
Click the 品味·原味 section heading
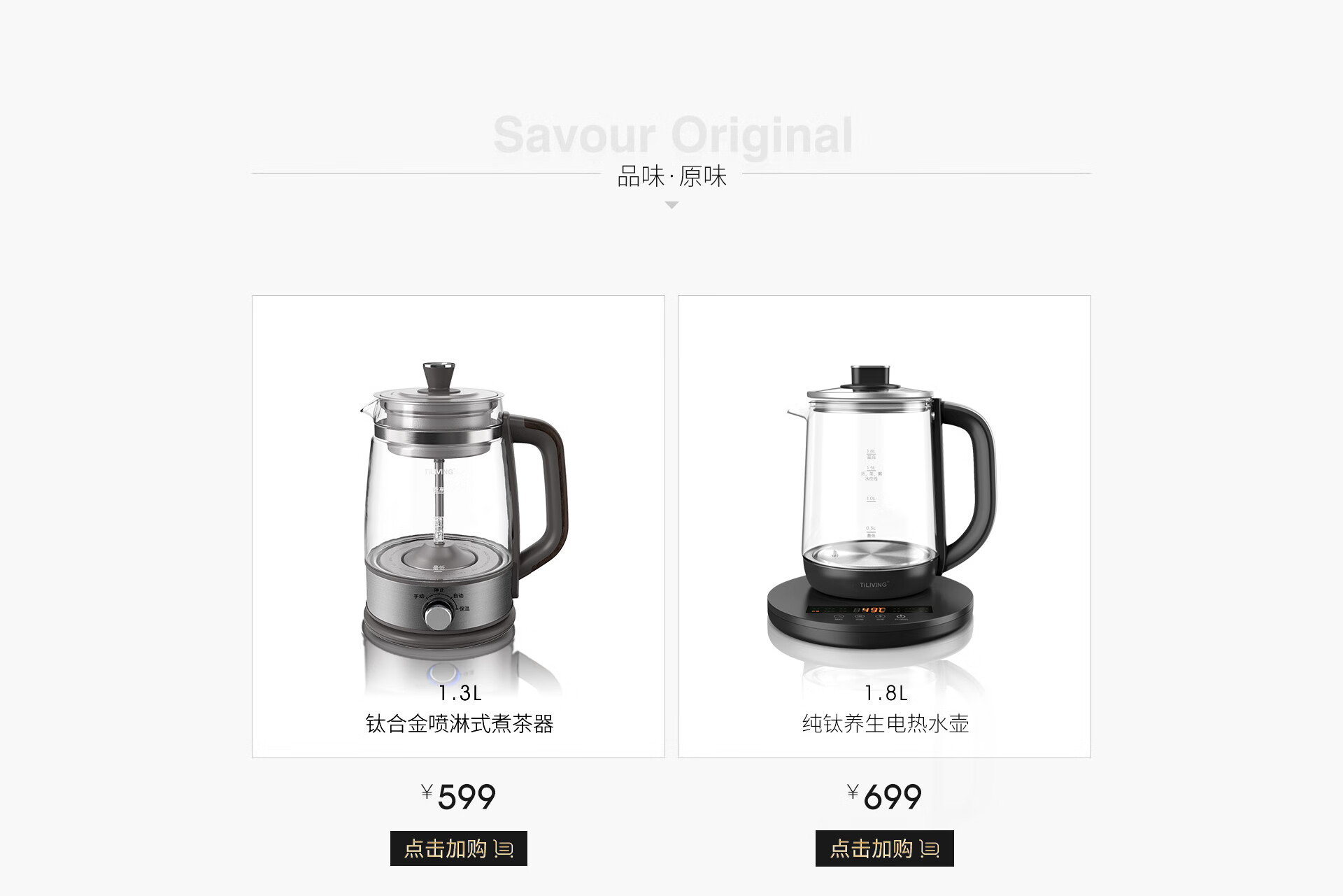(671, 176)
